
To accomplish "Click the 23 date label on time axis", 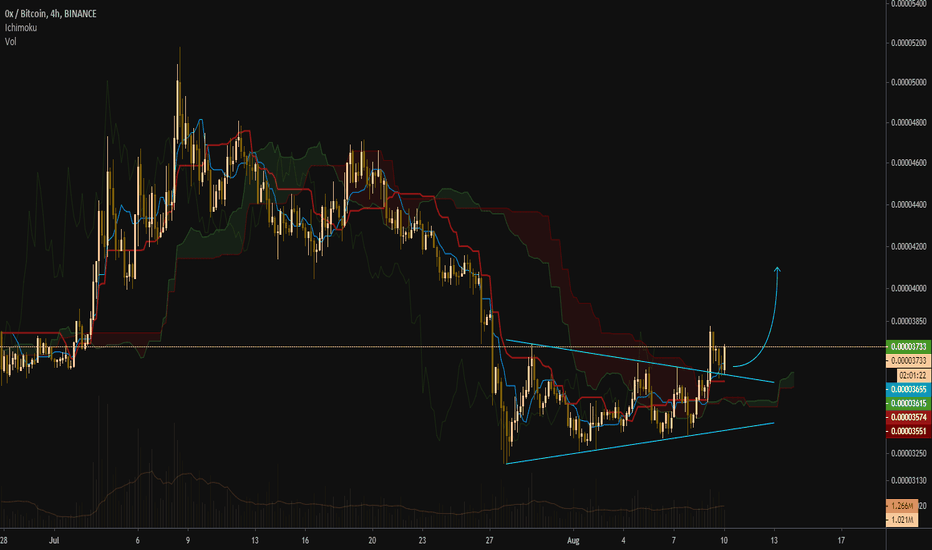I will coord(422,540).
